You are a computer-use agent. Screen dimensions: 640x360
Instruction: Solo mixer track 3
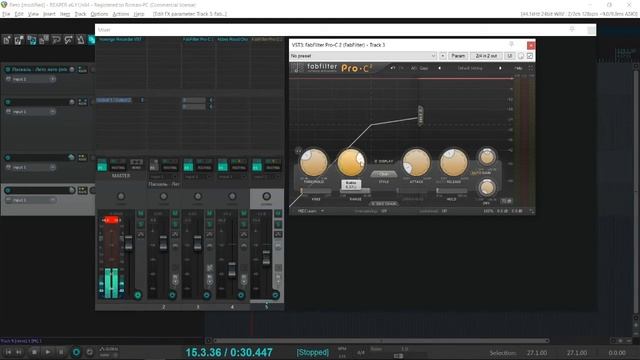(209, 224)
